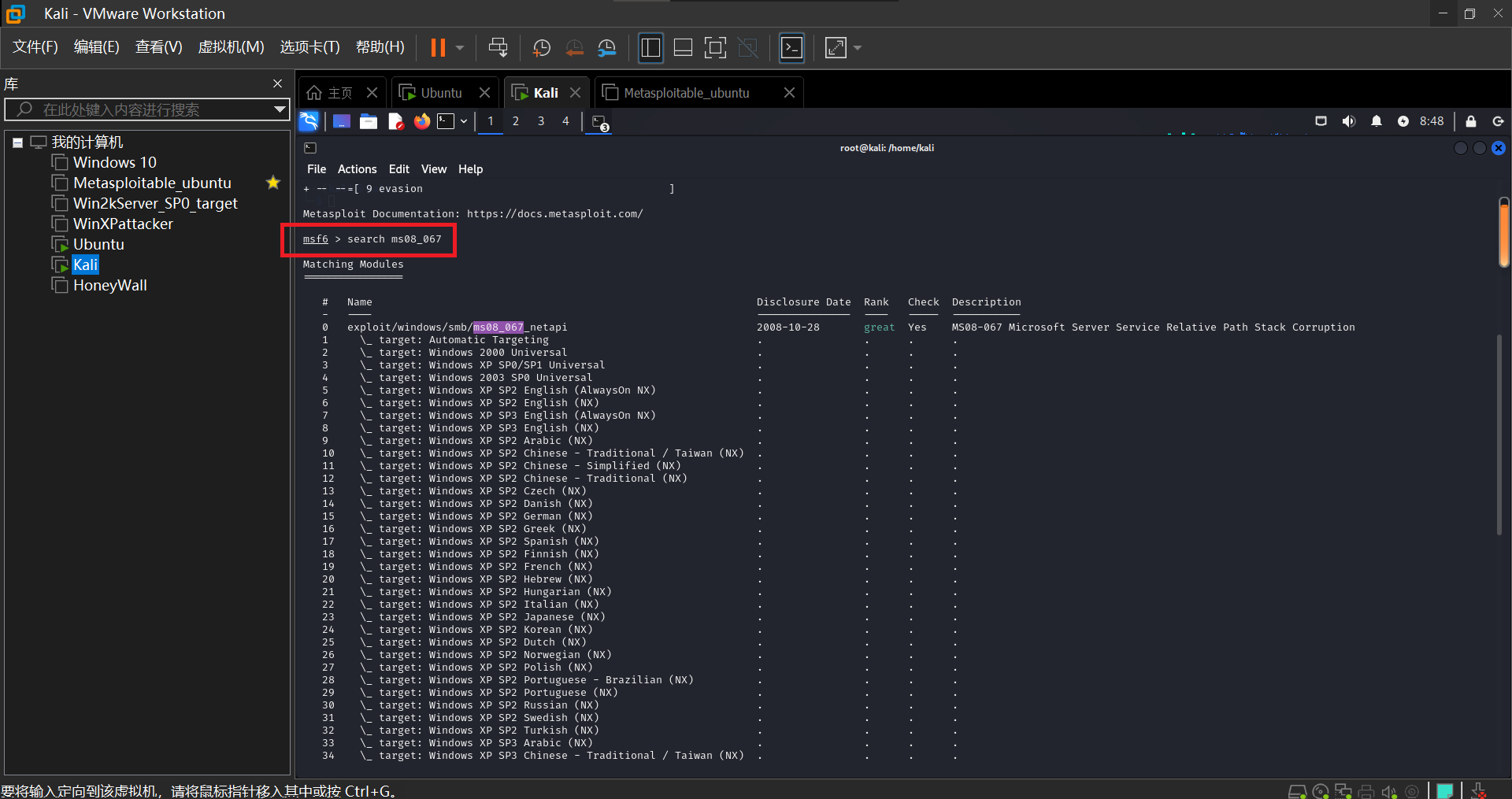Select WinXPattacker in the library
Image resolution: width=1512 pixels, height=799 pixels.
[123, 224]
